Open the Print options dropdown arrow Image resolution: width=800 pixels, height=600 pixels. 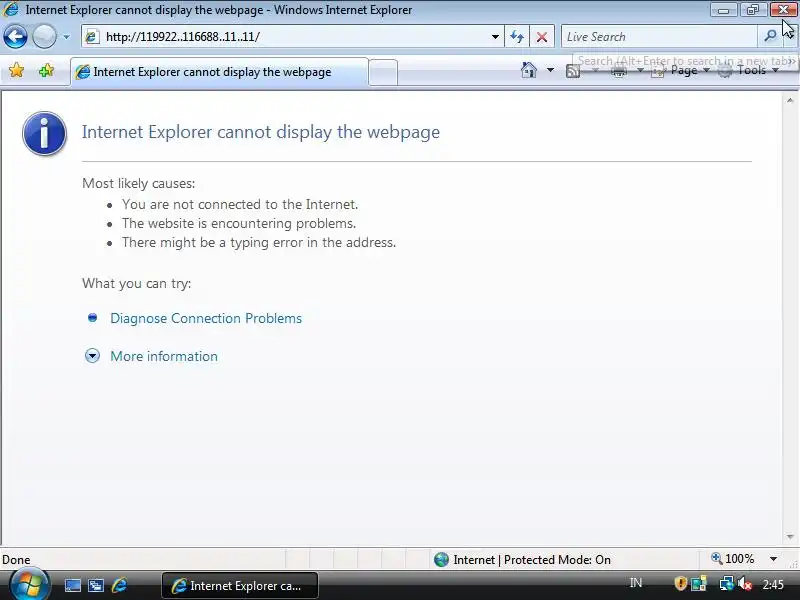coord(640,70)
